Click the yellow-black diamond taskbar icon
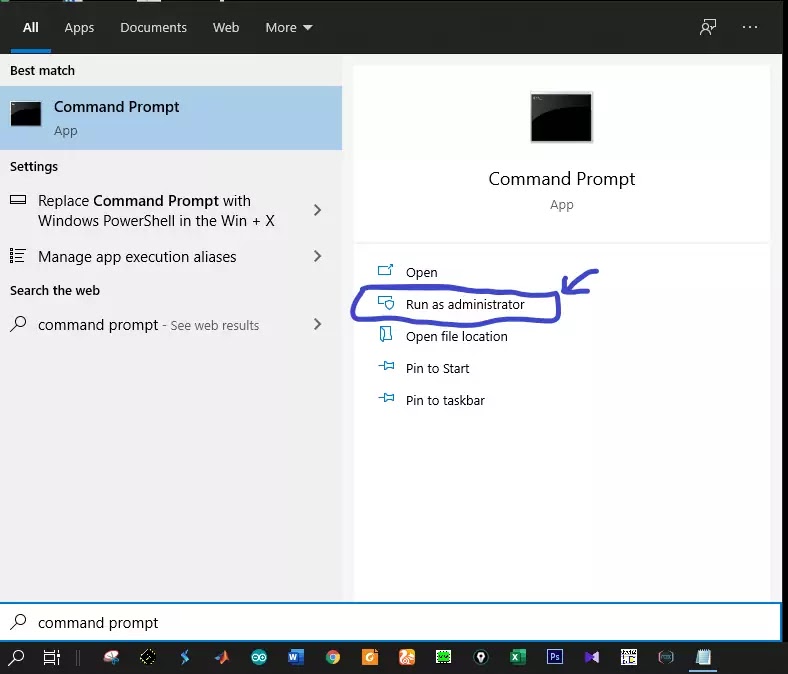This screenshot has height=674, width=788. pyautogui.click(x=148, y=657)
